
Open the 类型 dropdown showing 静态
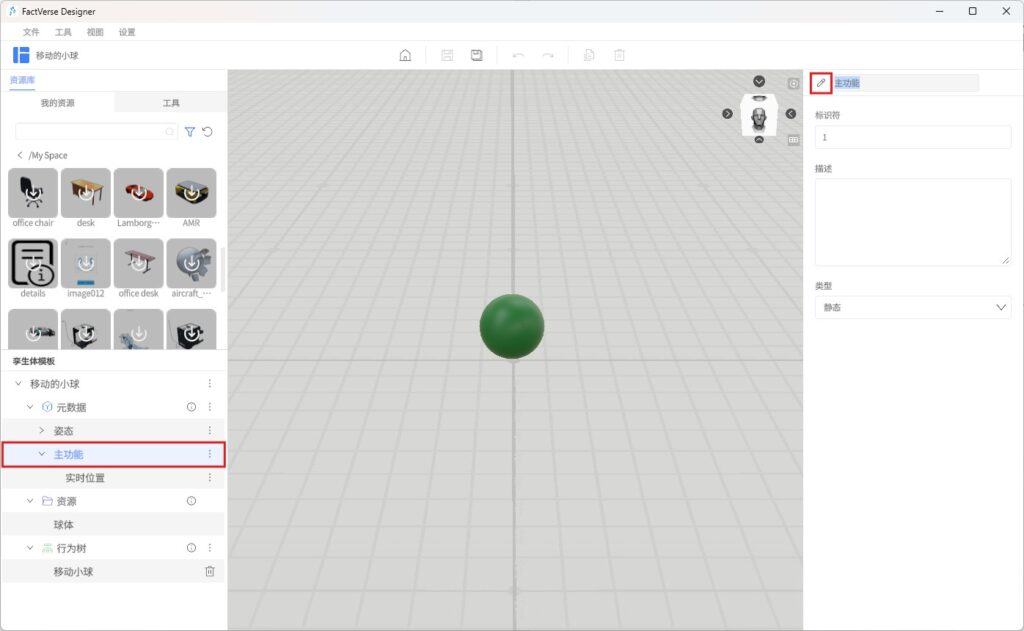[x=912, y=307]
